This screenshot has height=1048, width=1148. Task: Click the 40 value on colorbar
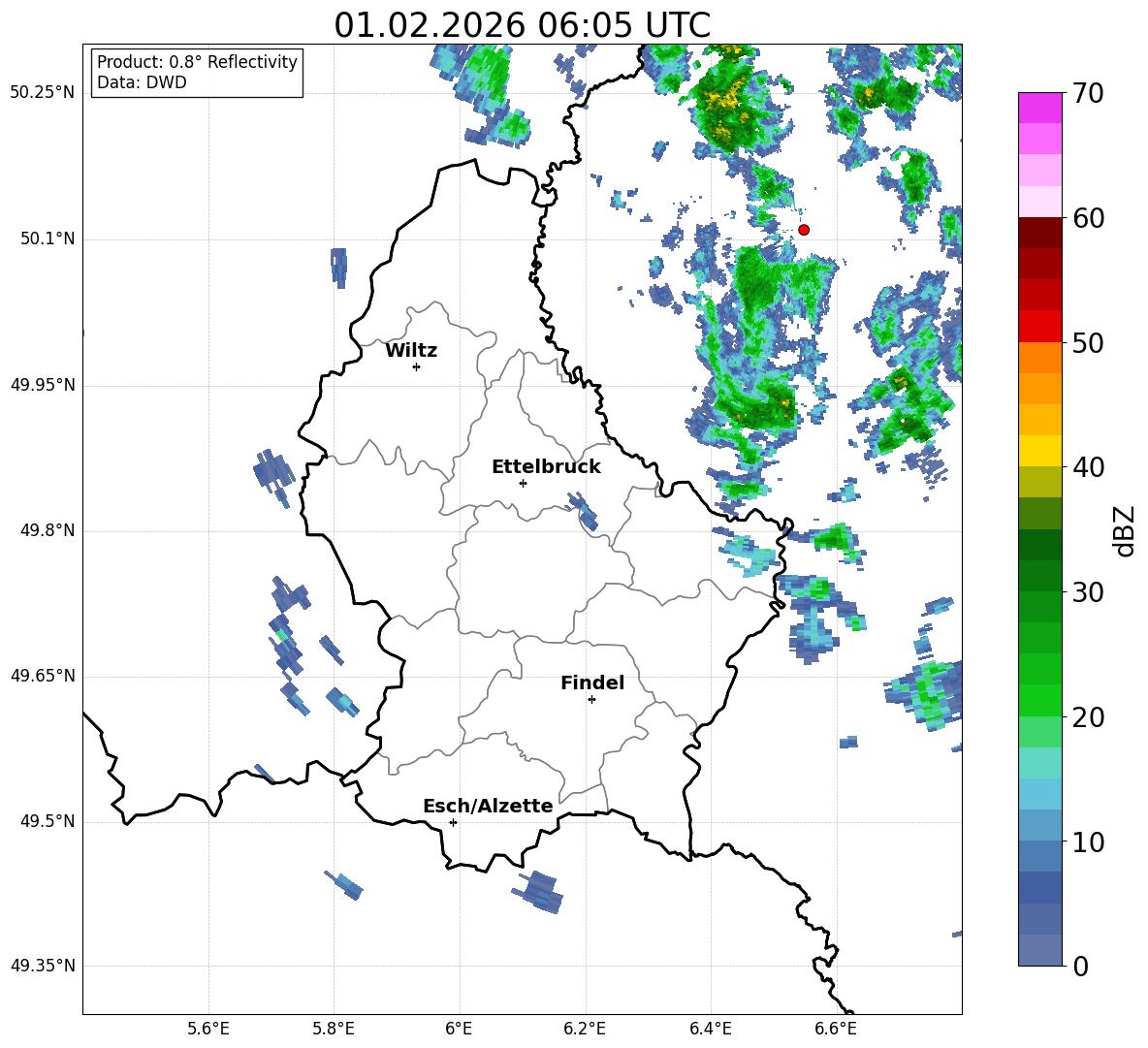pyautogui.click(x=1089, y=467)
